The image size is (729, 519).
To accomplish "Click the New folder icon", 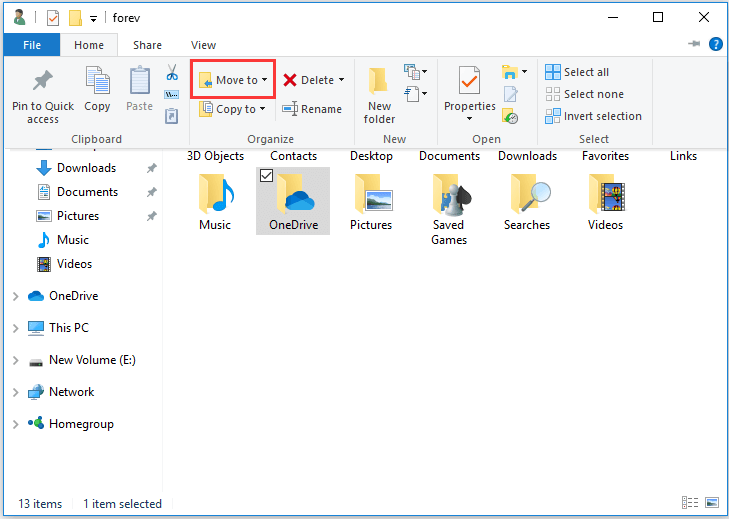I will click(x=379, y=82).
